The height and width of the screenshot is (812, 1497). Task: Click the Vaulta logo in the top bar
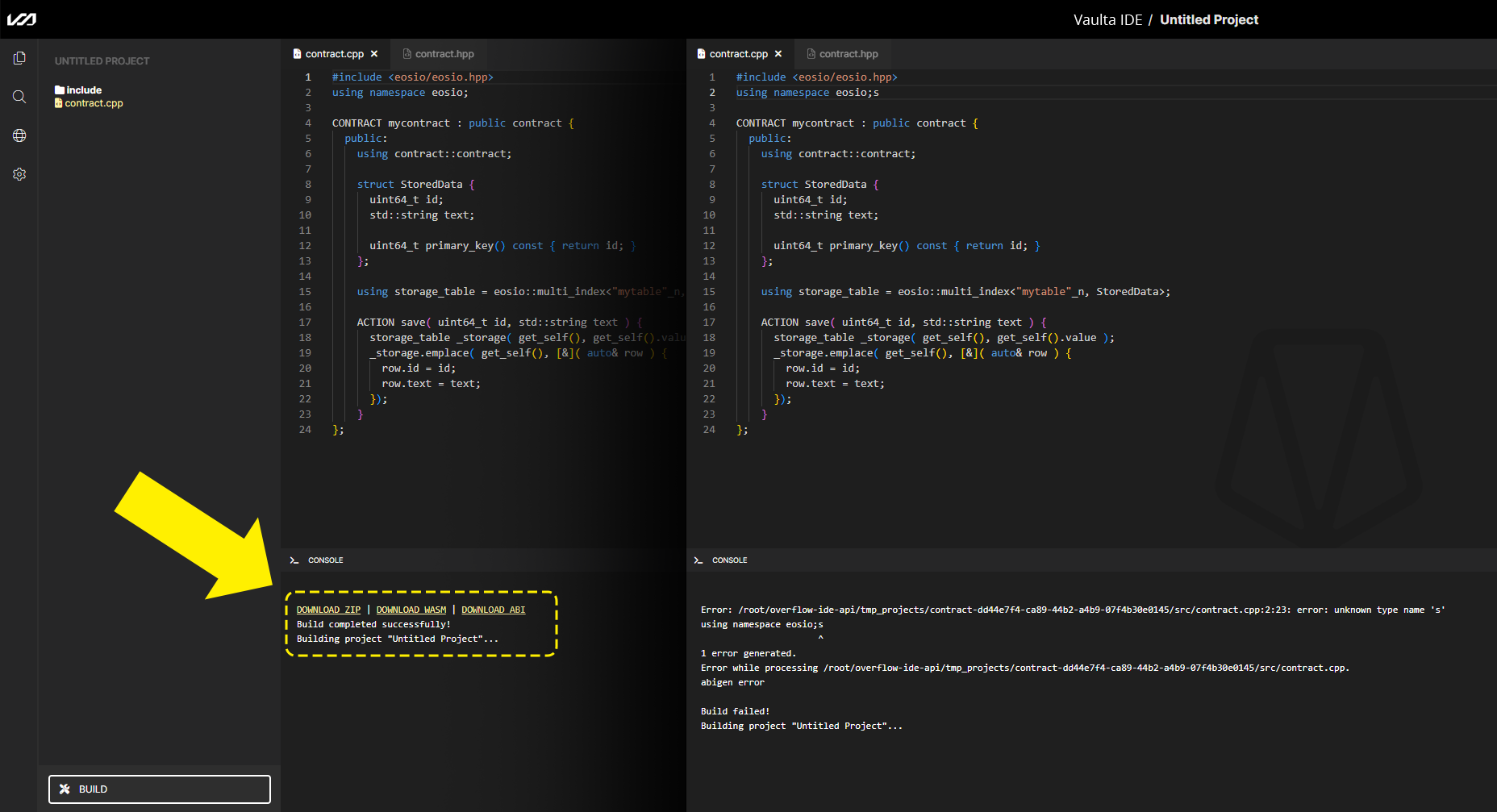point(22,19)
